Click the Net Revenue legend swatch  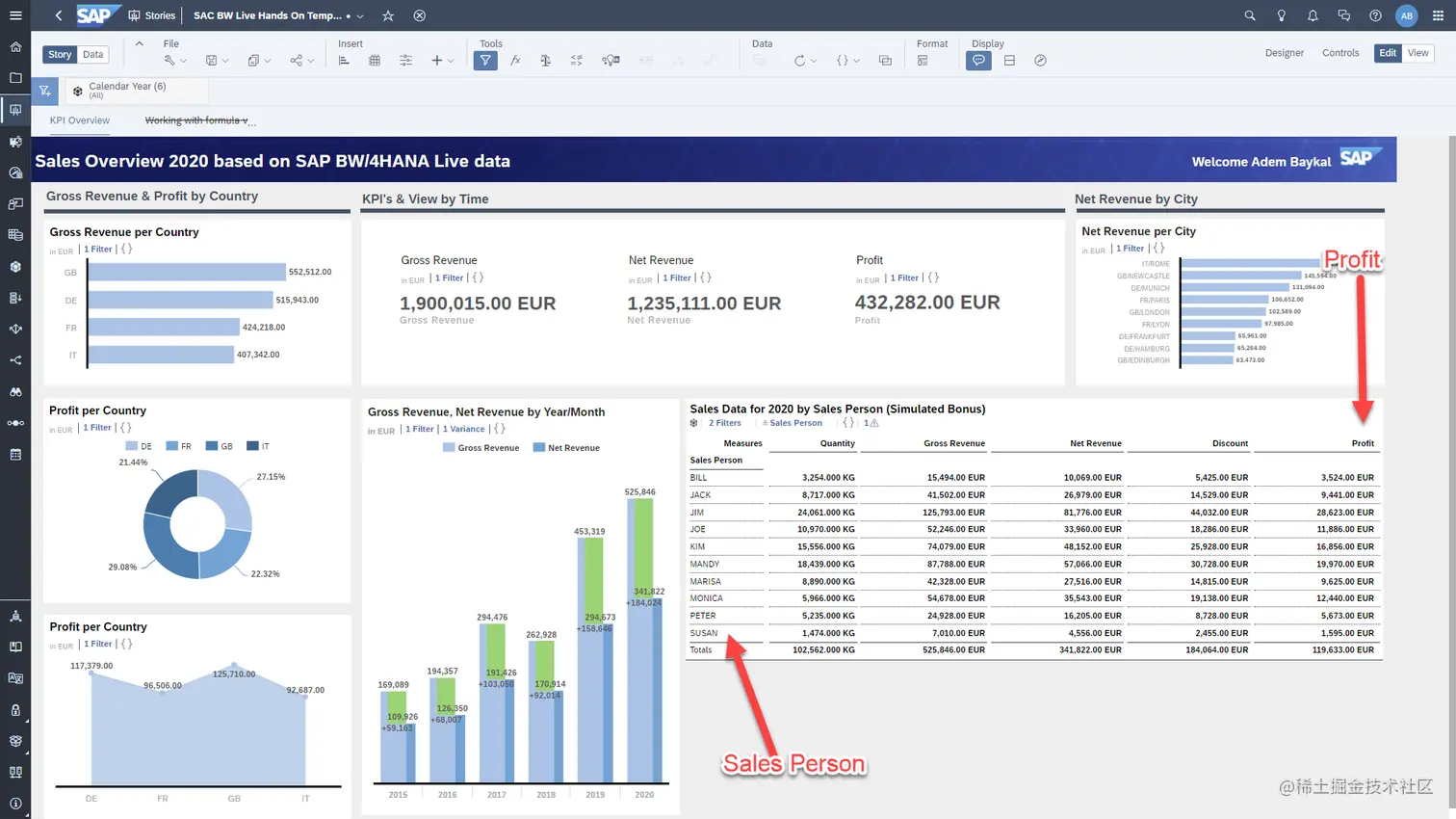[539, 448]
